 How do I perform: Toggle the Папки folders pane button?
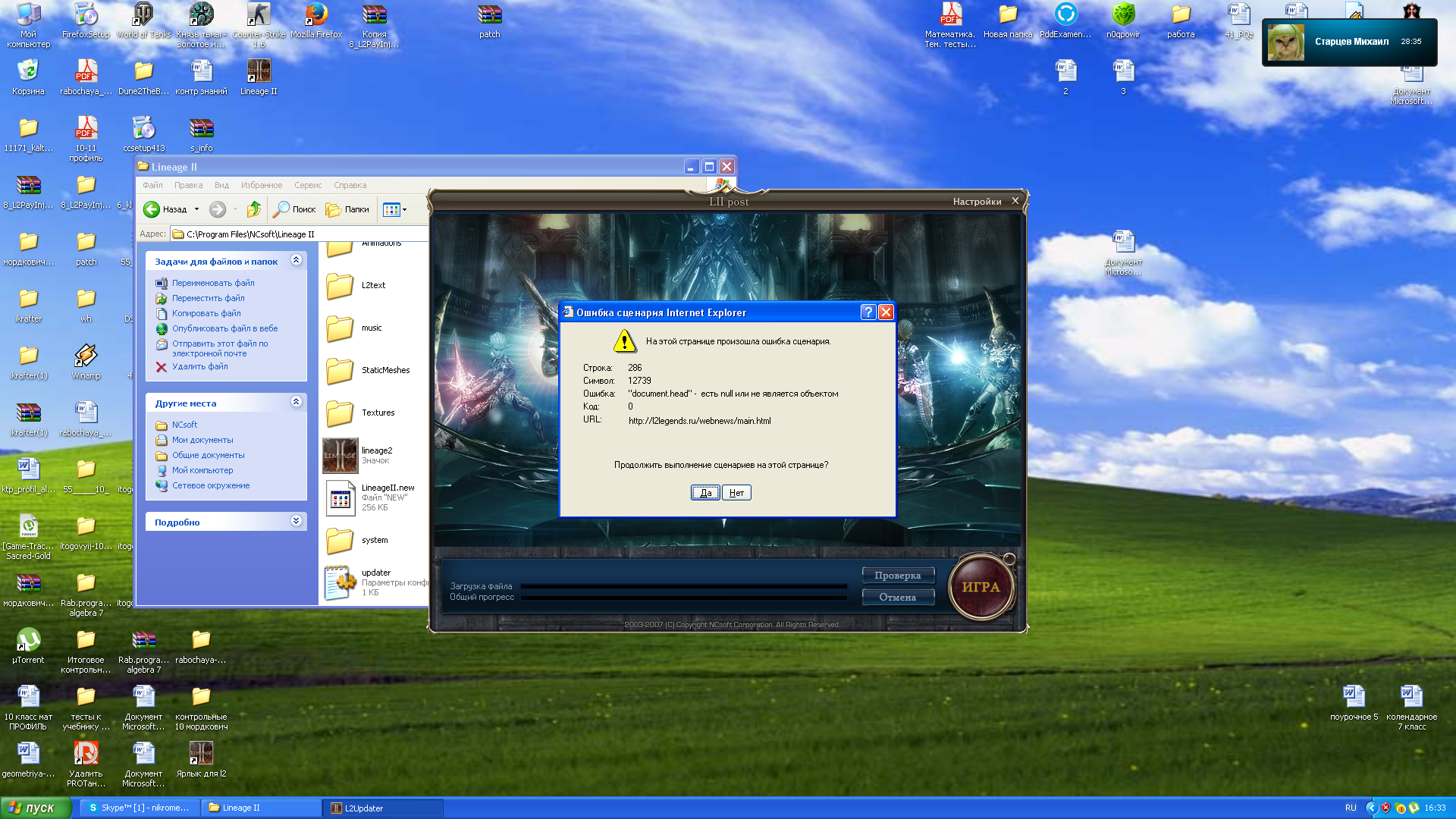(x=347, y=209)
